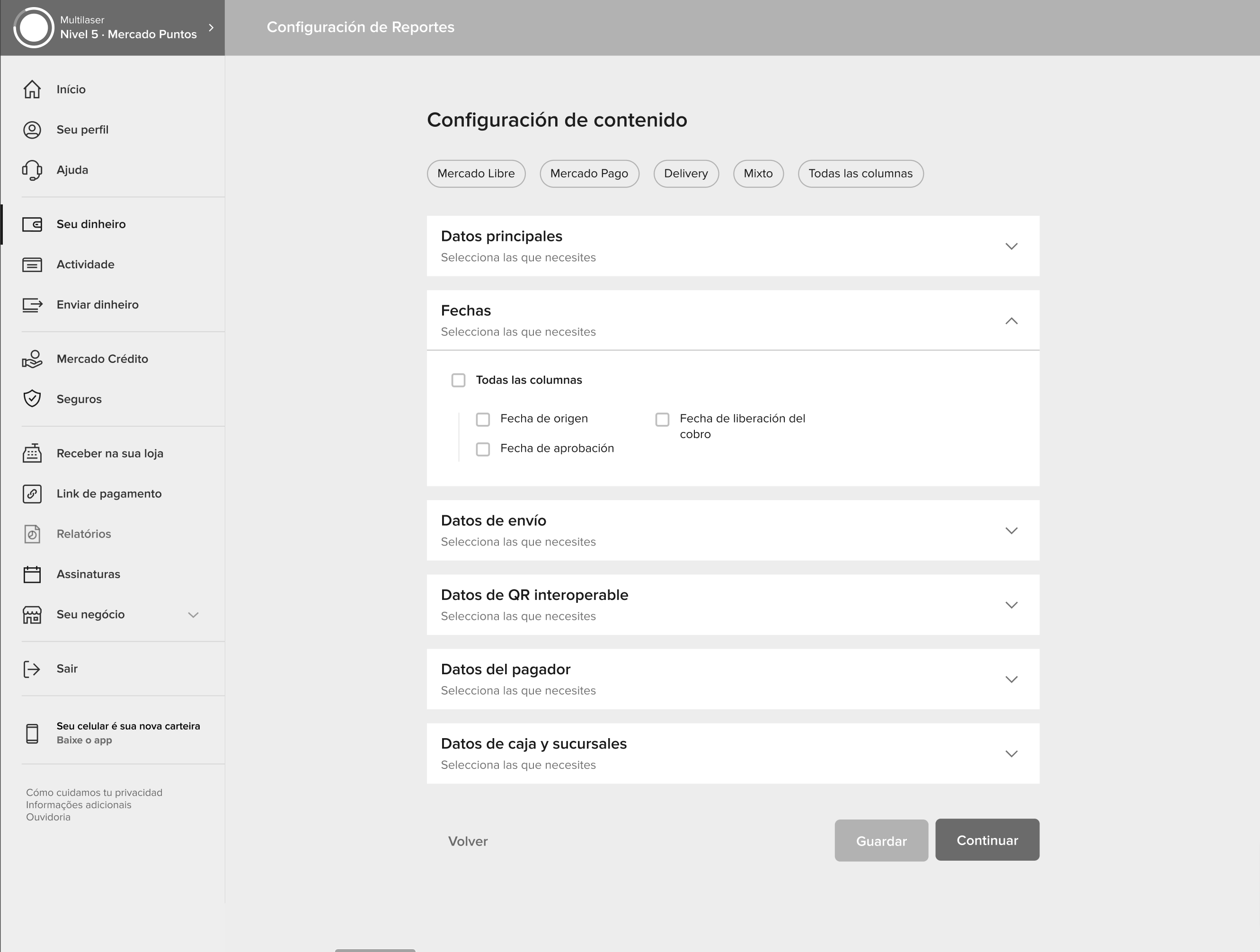Select the Mercado Pago filter chip
The image size is (1260, 952).
pos(589,174)
